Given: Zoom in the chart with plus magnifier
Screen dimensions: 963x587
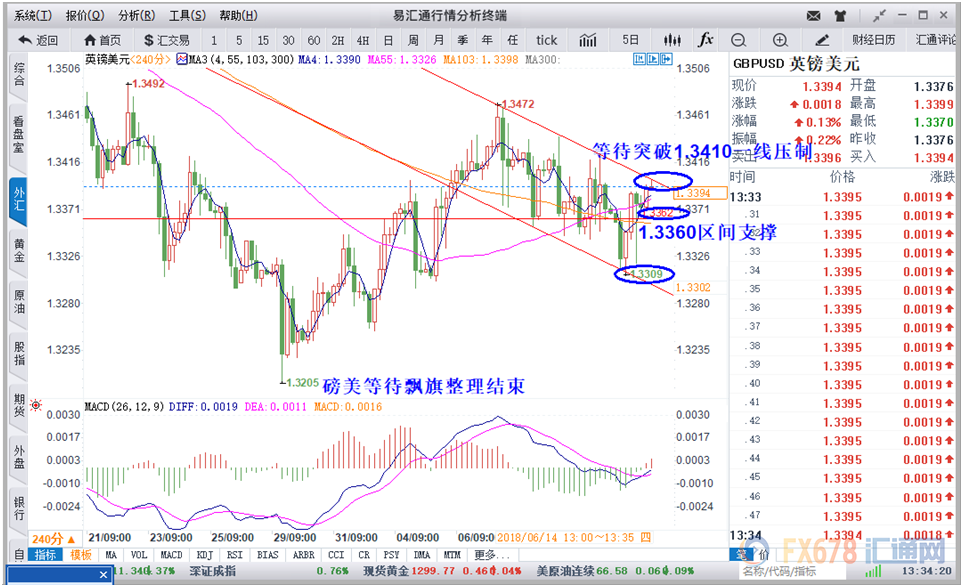Looking at the screenshot, I should (x=780, y=40).
